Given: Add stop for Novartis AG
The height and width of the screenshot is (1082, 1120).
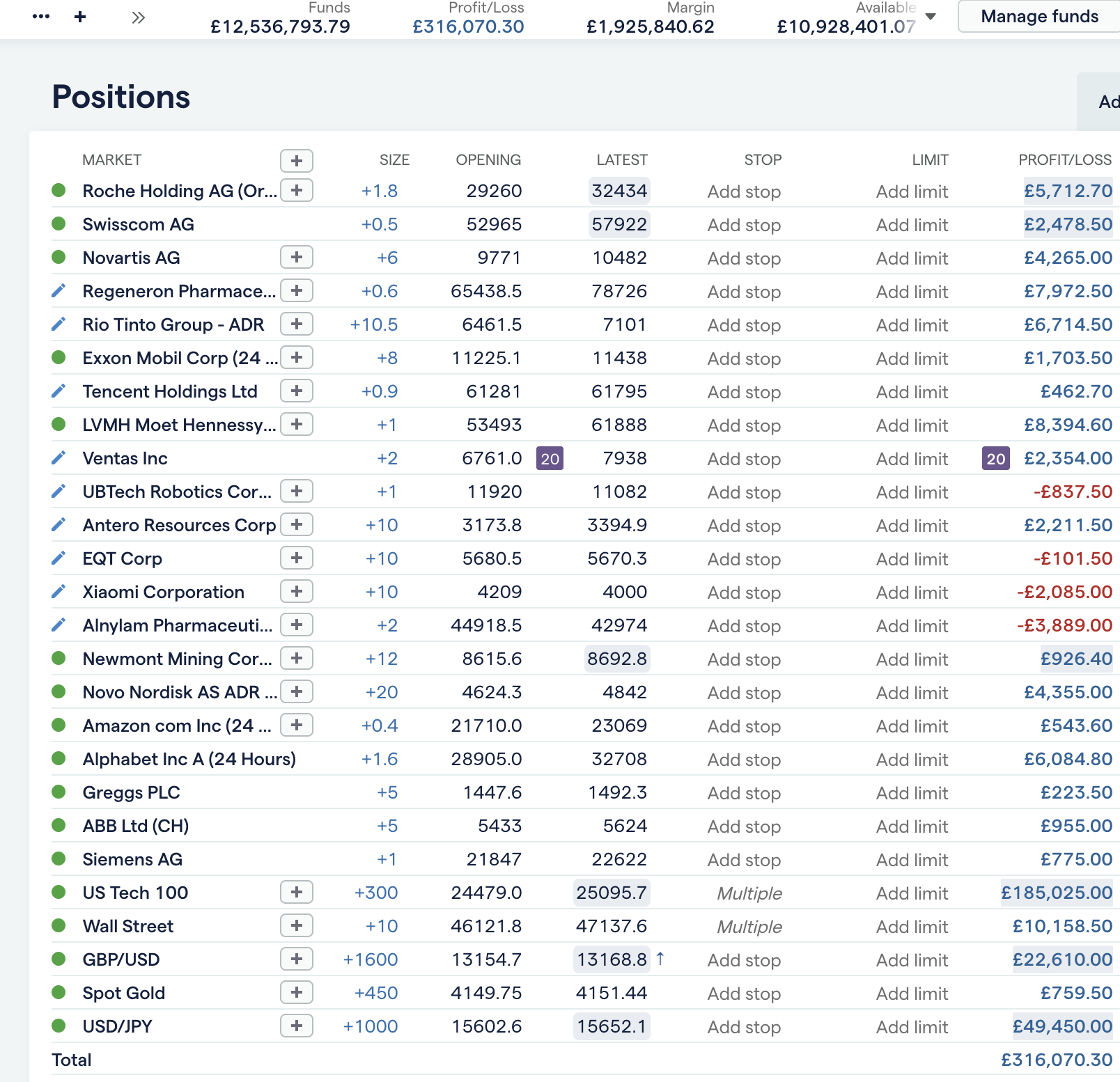Looking at the screenshot, I should pyautogui.click(x=744, y=258).
